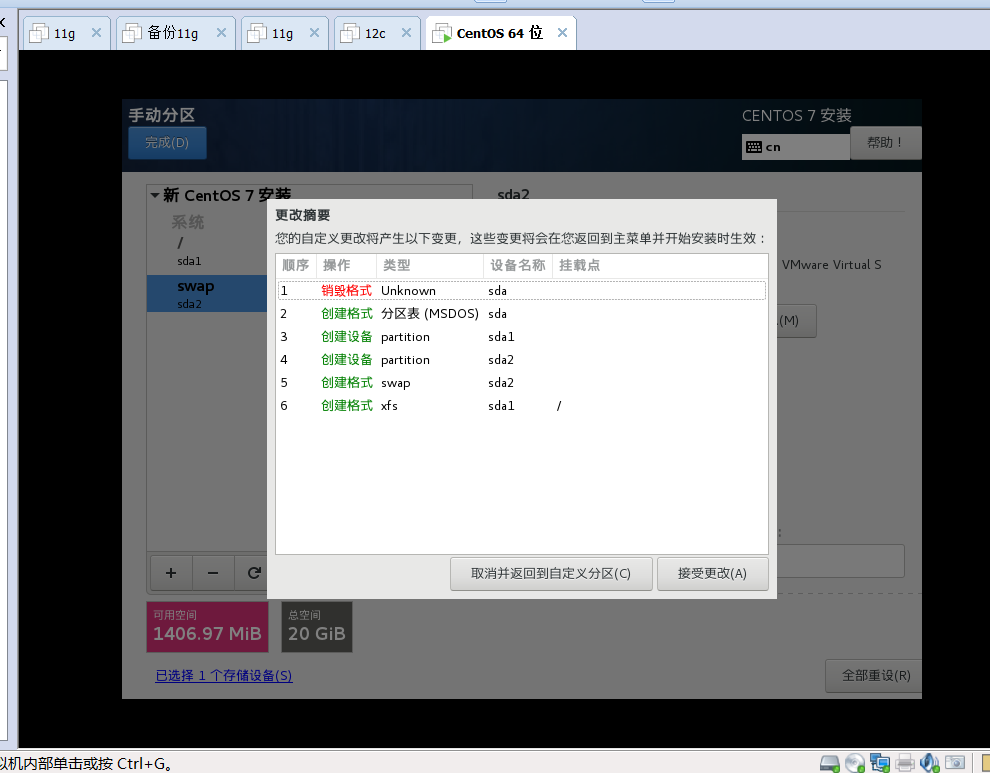Select the CentOS 64 位 tab
The image size is (990, 773).
pyautogui.click(x=501, y=33)
